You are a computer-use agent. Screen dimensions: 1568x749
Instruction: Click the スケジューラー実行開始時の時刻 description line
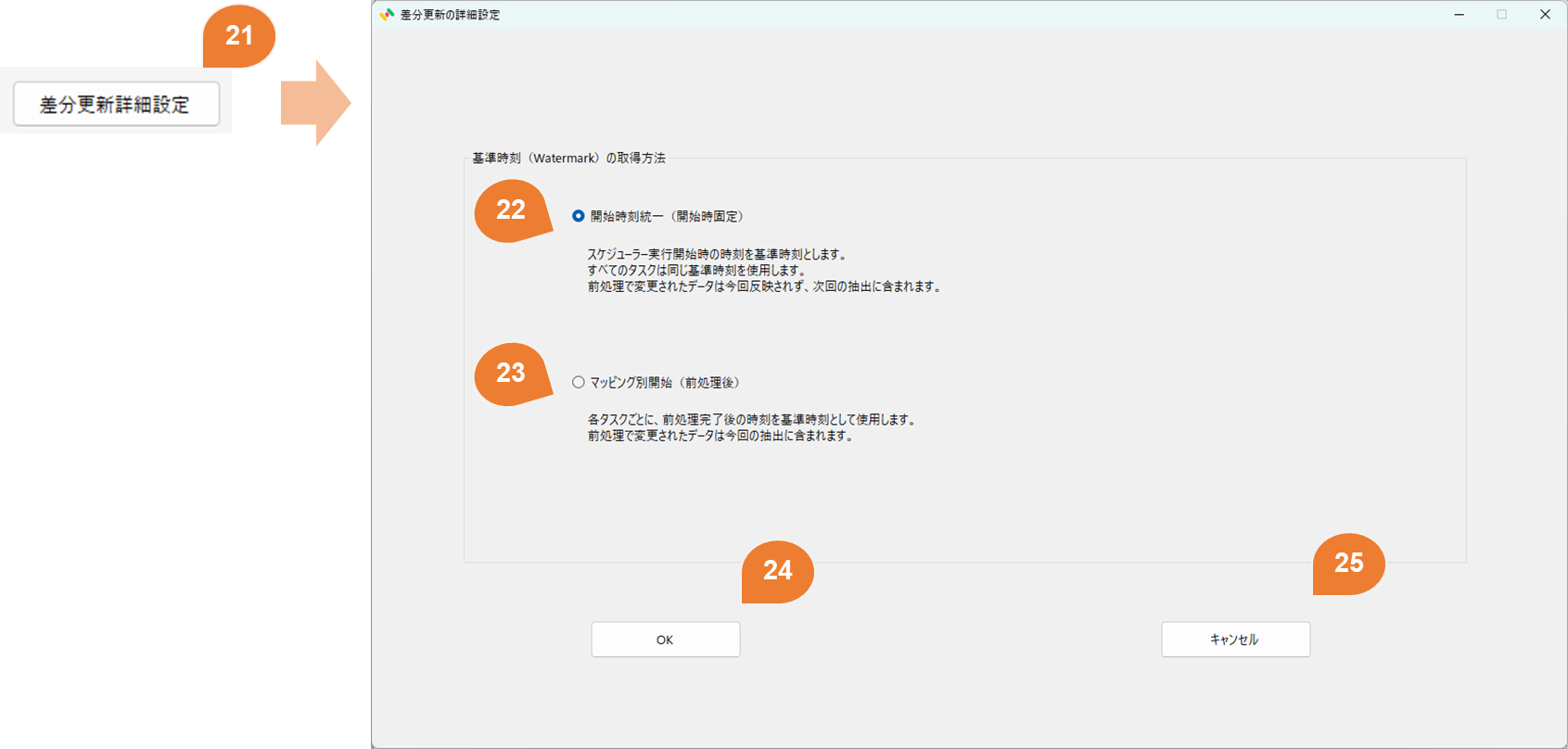(x=717, y=254)
